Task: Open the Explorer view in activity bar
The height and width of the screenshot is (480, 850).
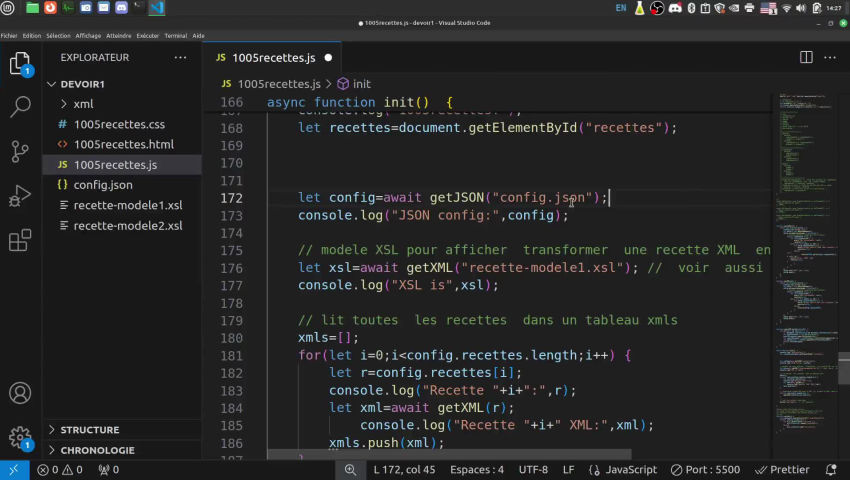Action: (20, 64)
